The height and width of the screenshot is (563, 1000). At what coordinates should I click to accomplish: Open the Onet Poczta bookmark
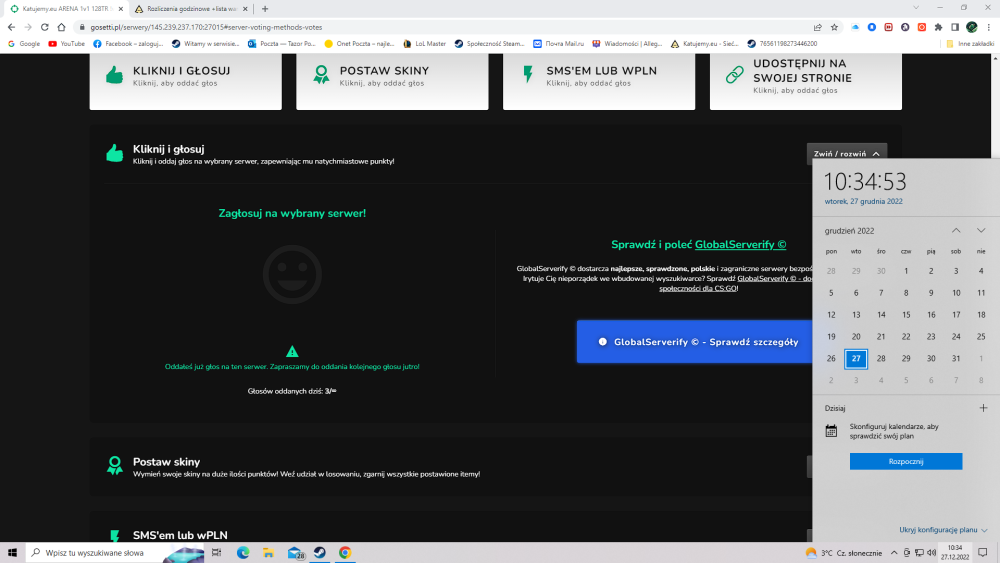(359, 44)
